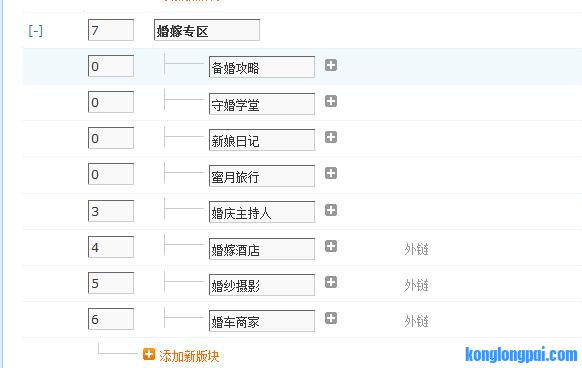Click the order field in 新娘日记 row

click(111, 138)
